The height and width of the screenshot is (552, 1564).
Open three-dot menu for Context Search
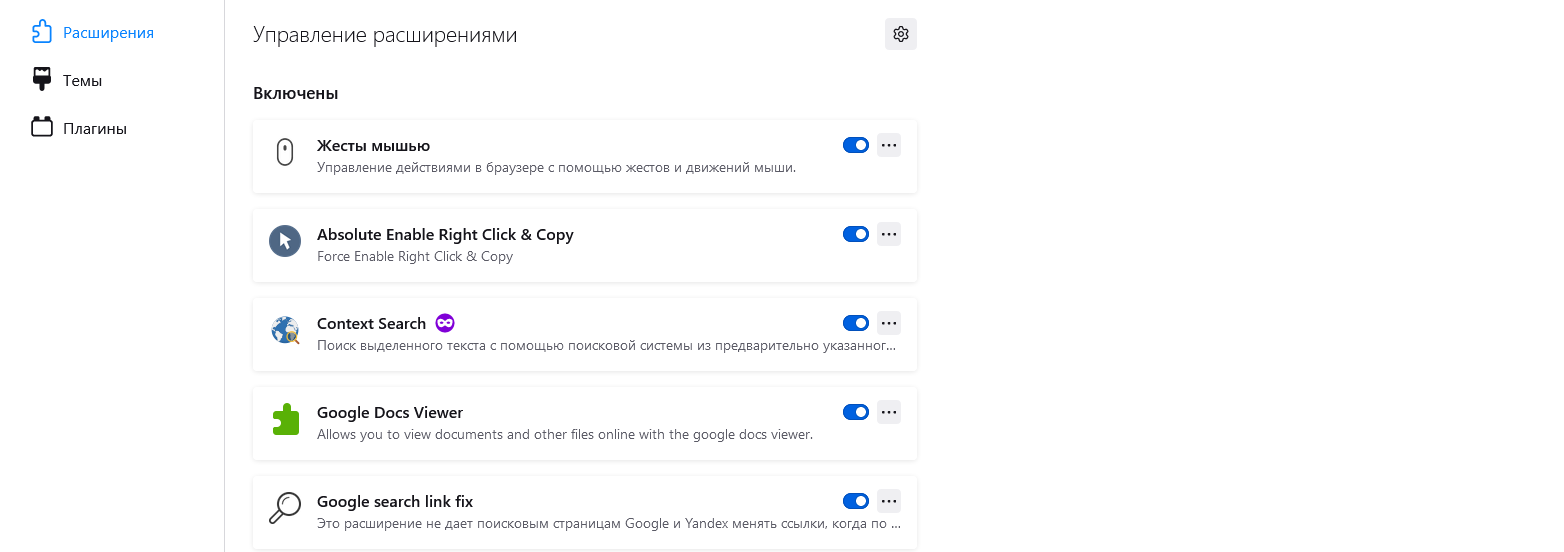(889, 323)
